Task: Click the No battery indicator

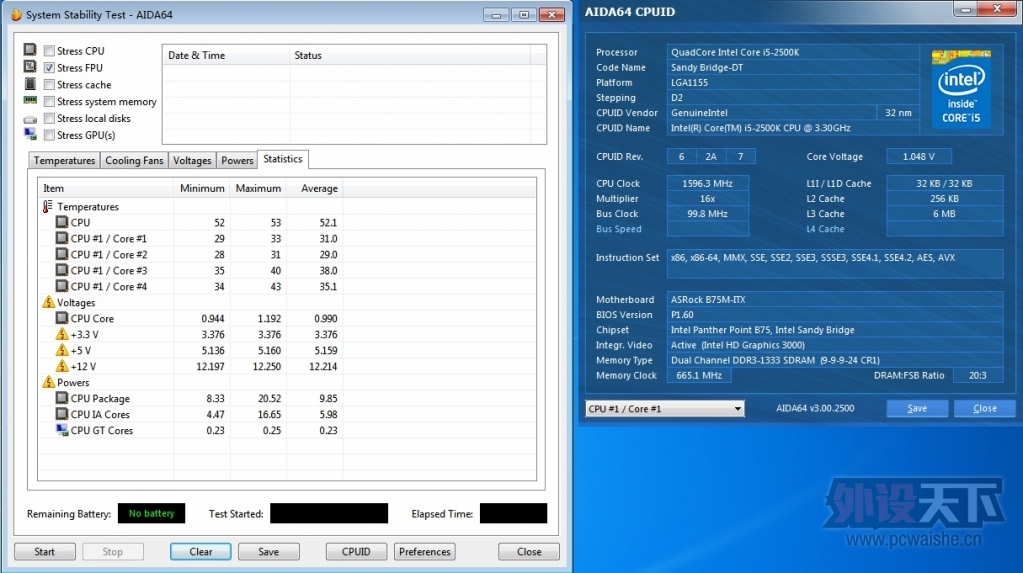Action: tap(151, 514)
